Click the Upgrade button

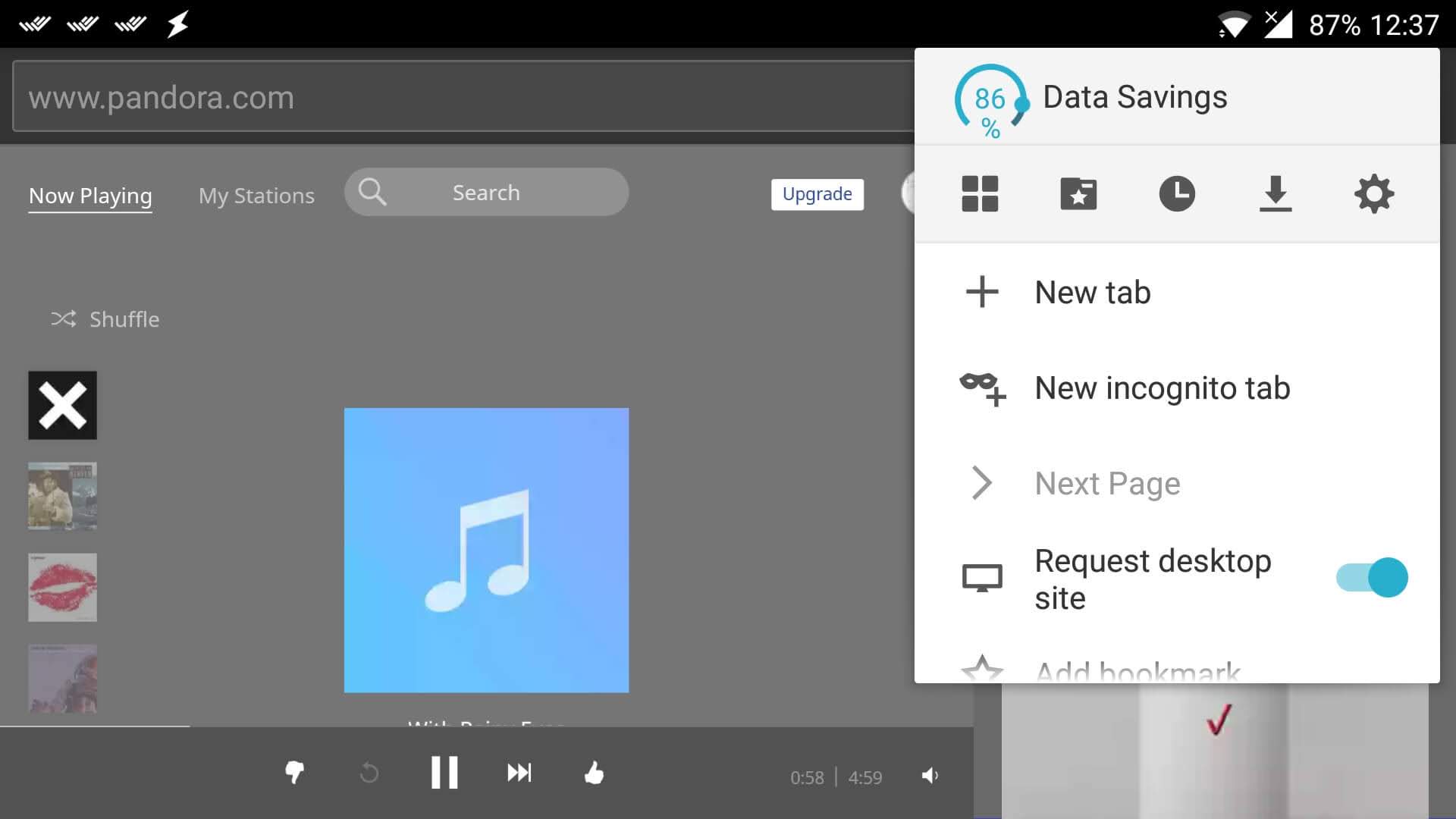[x=817, y=194]
